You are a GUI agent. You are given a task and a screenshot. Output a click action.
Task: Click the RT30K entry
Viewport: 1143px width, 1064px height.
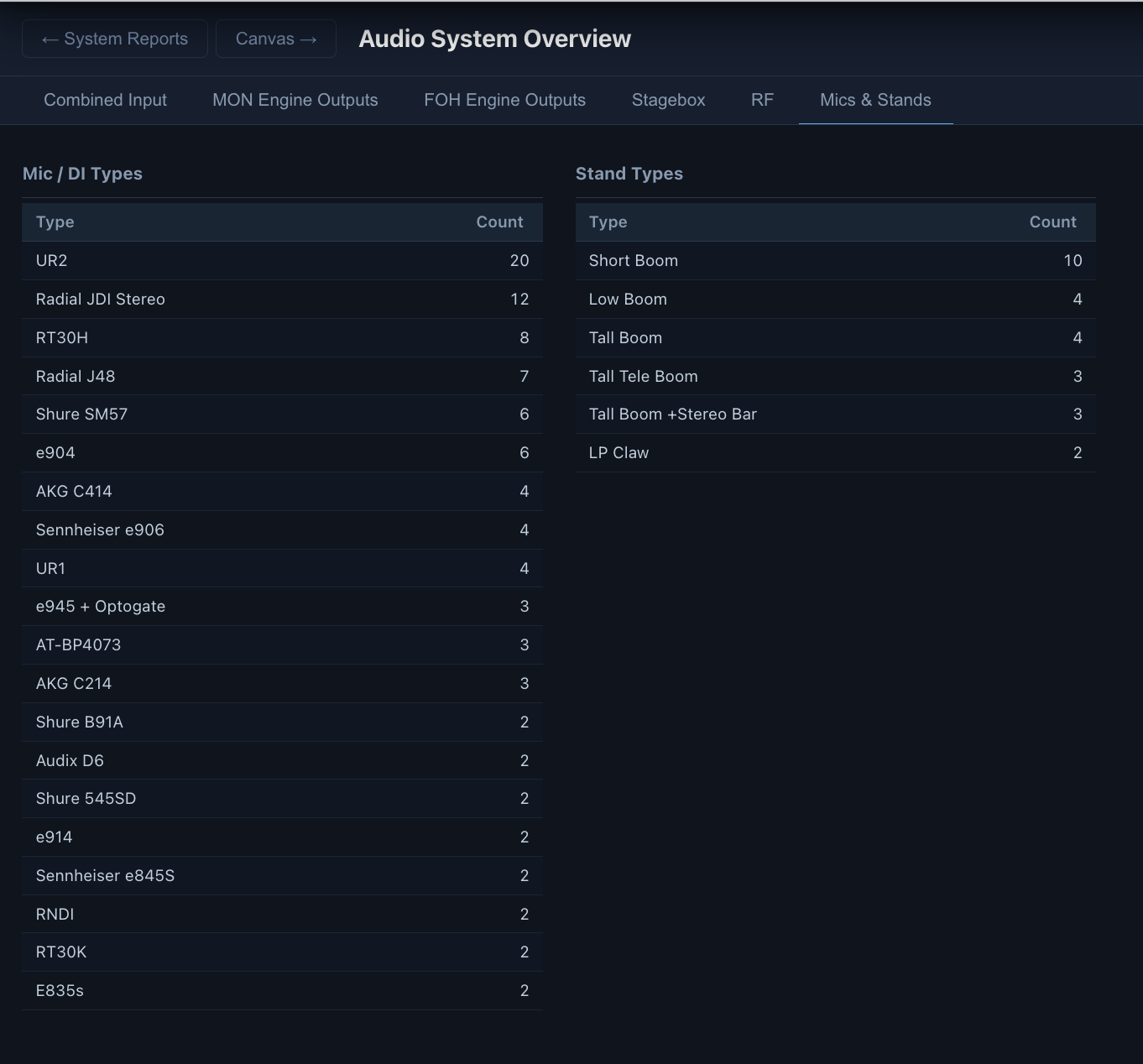(282, 952)
